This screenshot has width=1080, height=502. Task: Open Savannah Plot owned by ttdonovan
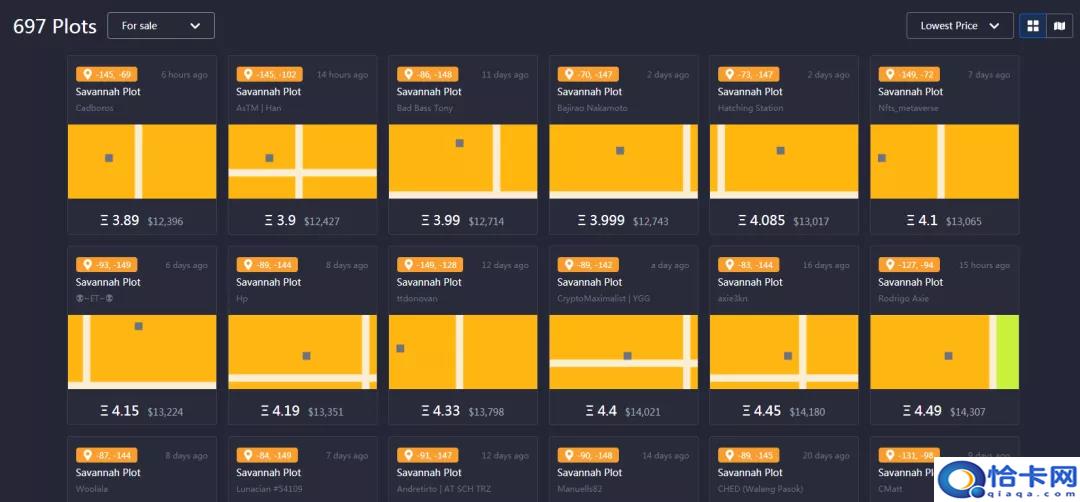(x=429, y=282)
